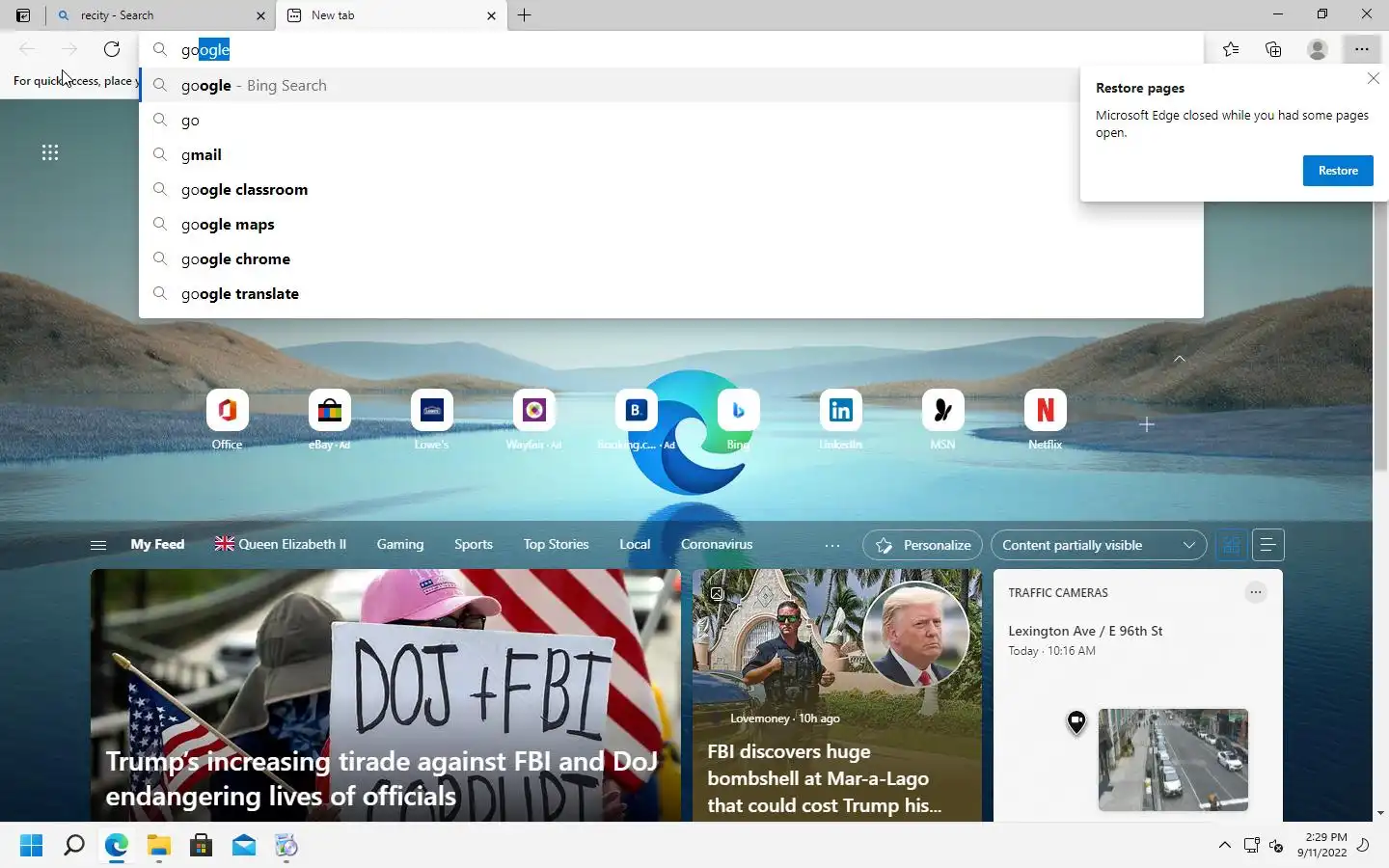The image size is (1389, 868).
Task: Open Traffic Cameras card options menu
Action: click(x=1255, y=592)
